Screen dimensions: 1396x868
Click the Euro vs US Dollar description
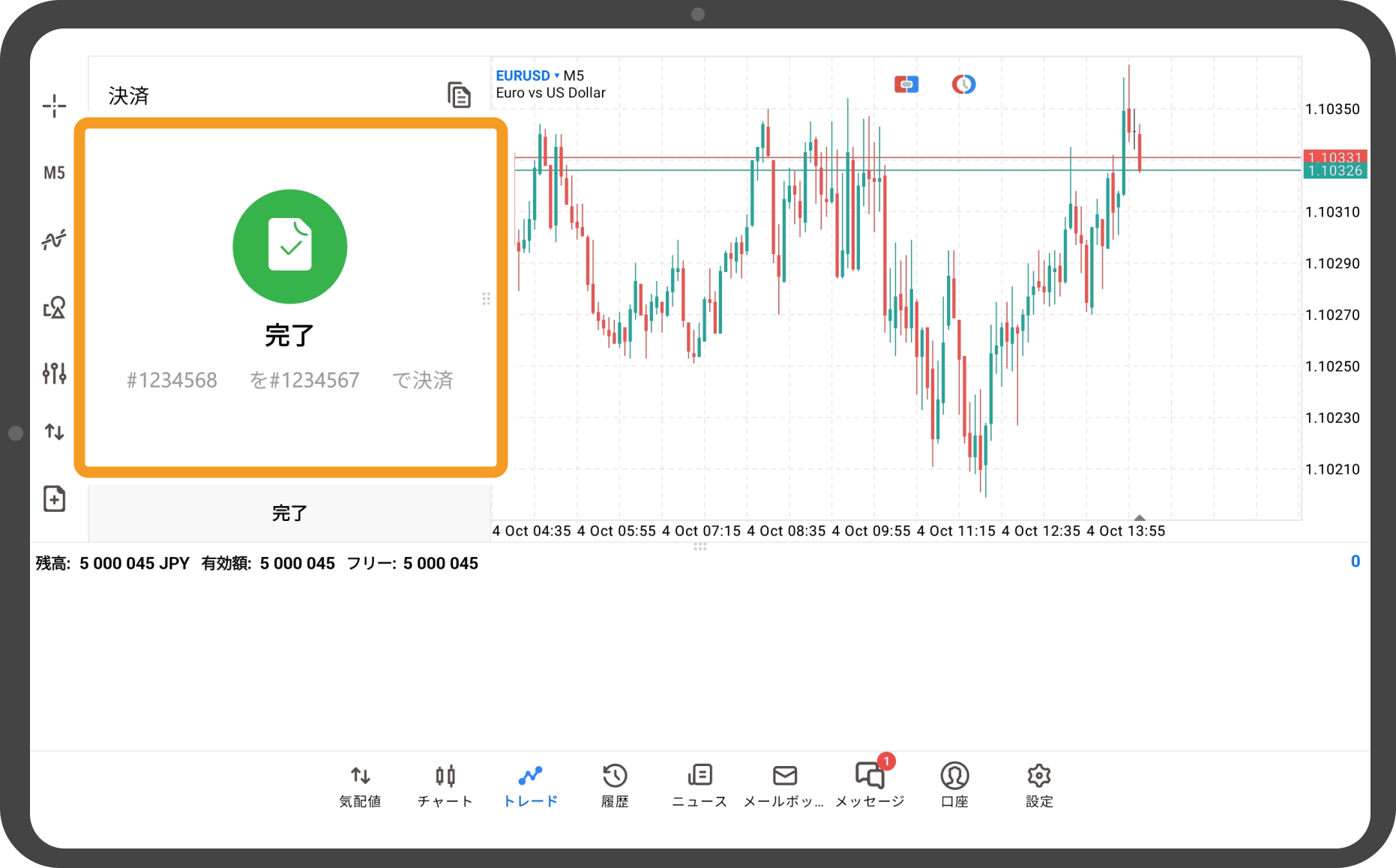point(550,93)
